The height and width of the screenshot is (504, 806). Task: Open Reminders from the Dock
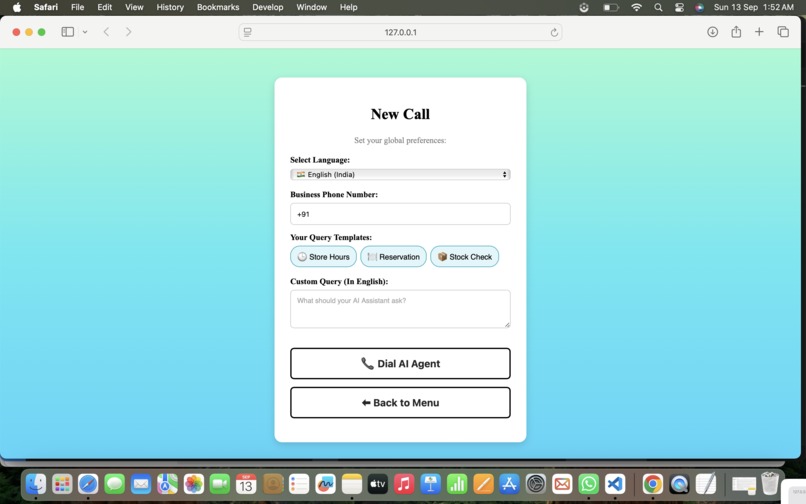(x=299, y=484)
